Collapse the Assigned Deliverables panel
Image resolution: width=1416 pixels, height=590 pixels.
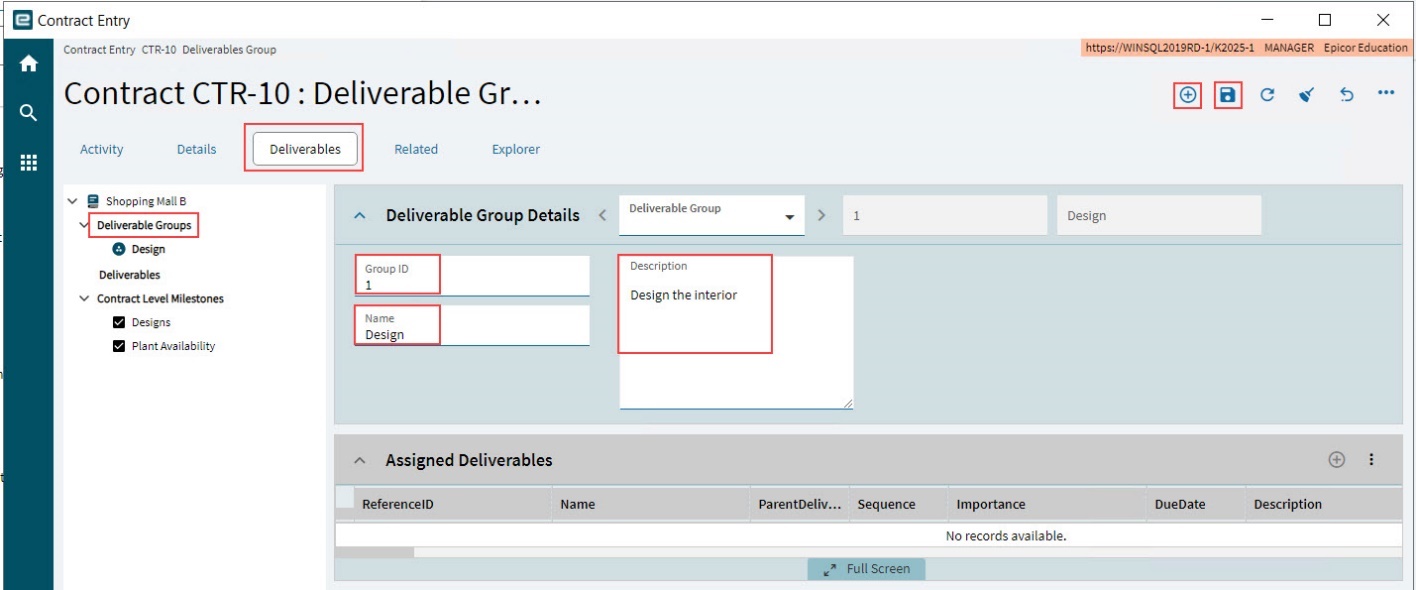(361, 461)
